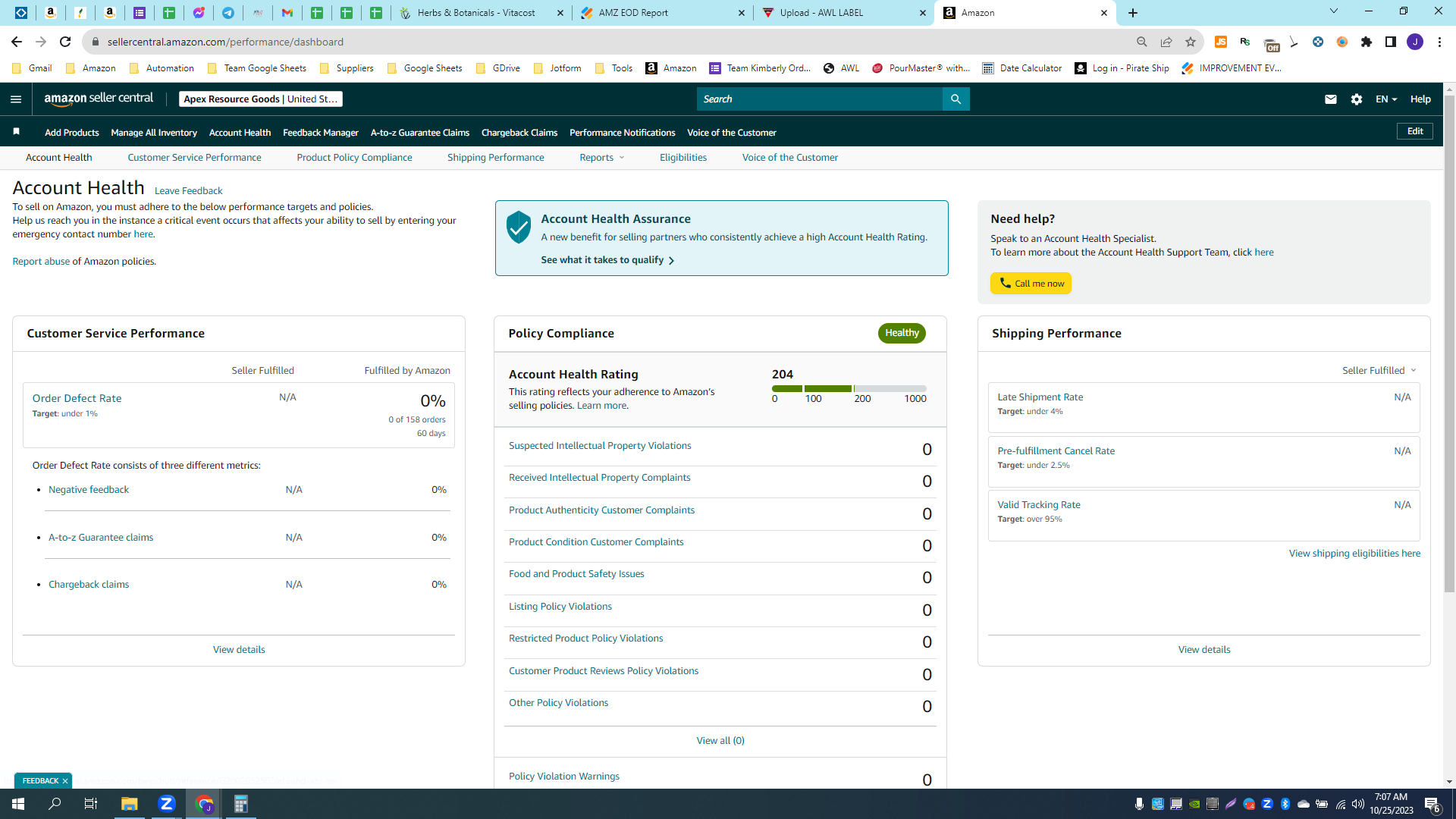This screenshot has width=1456, height=819.
Task: Open Negative feedback metric link
Action: 89,490
